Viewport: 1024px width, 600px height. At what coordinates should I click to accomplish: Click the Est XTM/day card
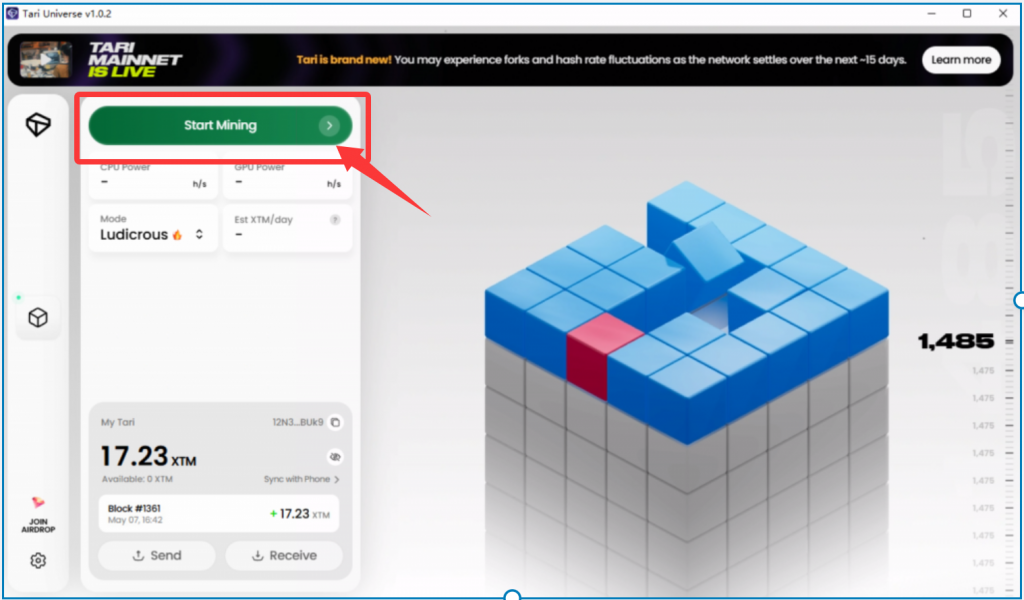tap(287, 229)
